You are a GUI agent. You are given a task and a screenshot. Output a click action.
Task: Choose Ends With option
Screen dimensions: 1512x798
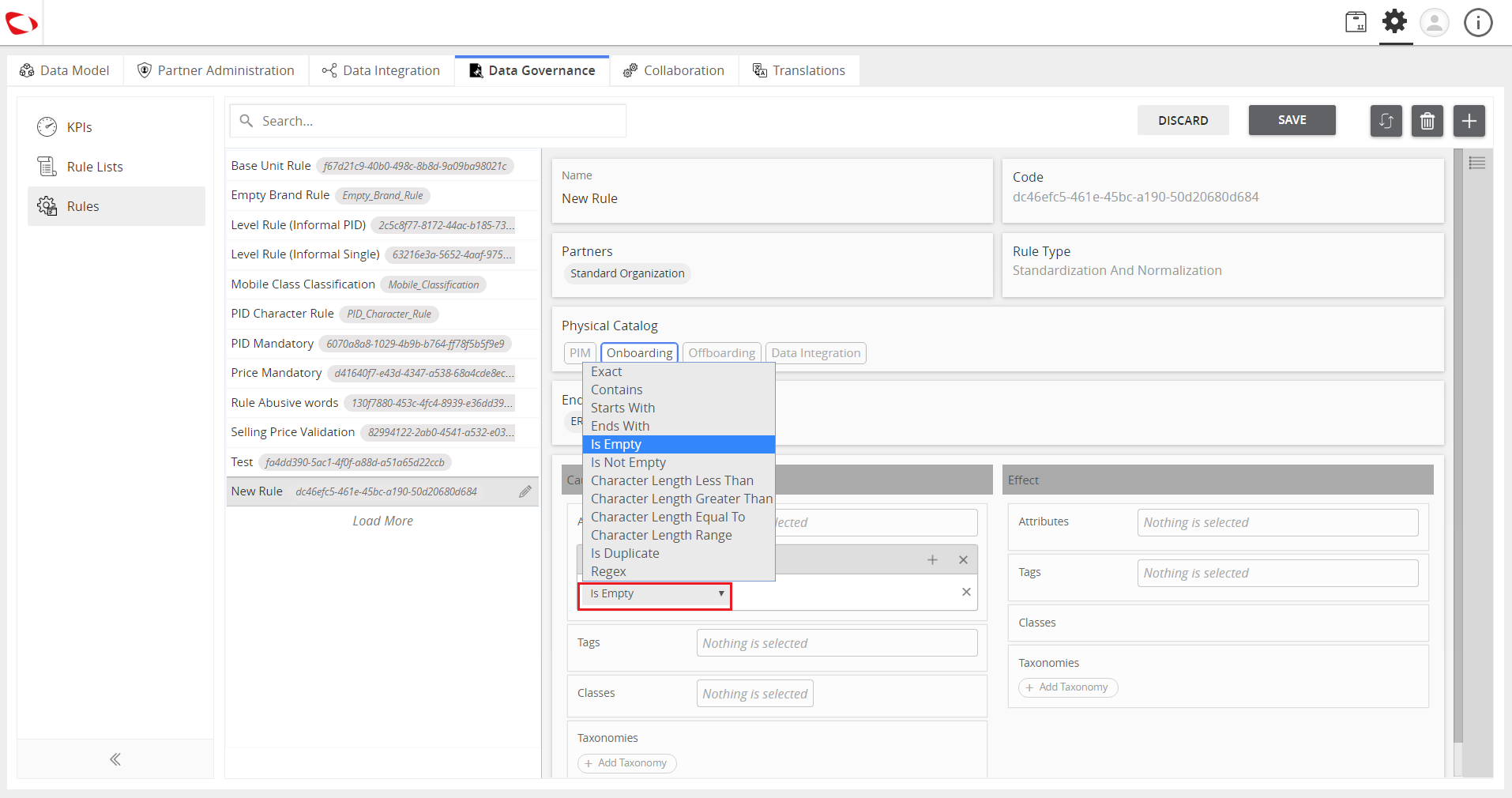pyautogui.click(x=679, y=426)
